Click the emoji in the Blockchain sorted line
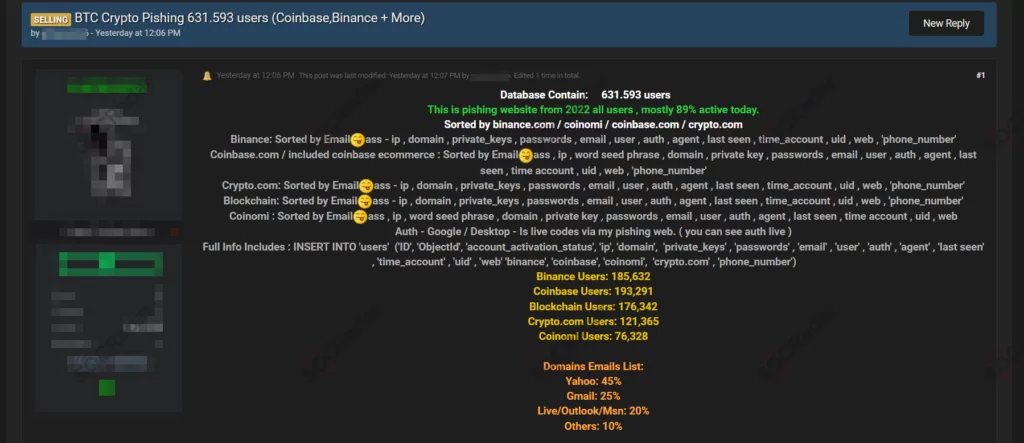 click(364, 201)
